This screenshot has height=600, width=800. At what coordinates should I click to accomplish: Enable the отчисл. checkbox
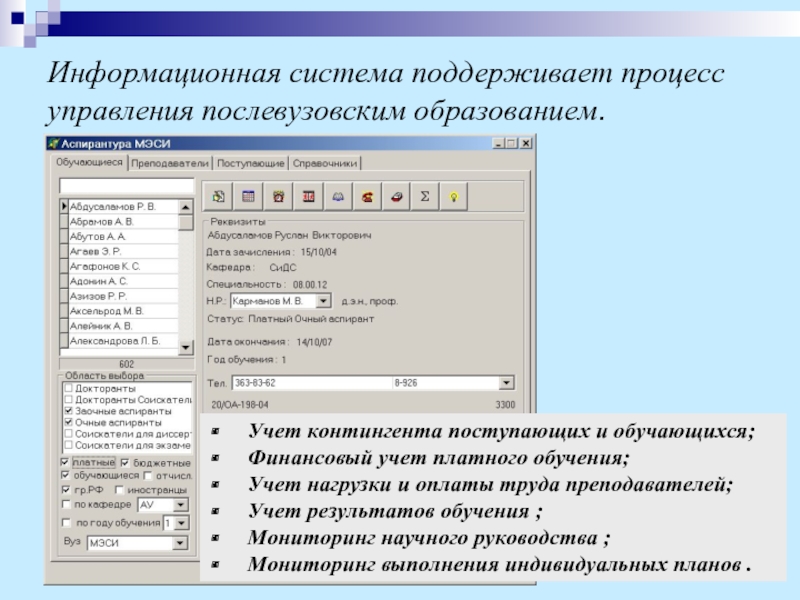tap(148, 476)
